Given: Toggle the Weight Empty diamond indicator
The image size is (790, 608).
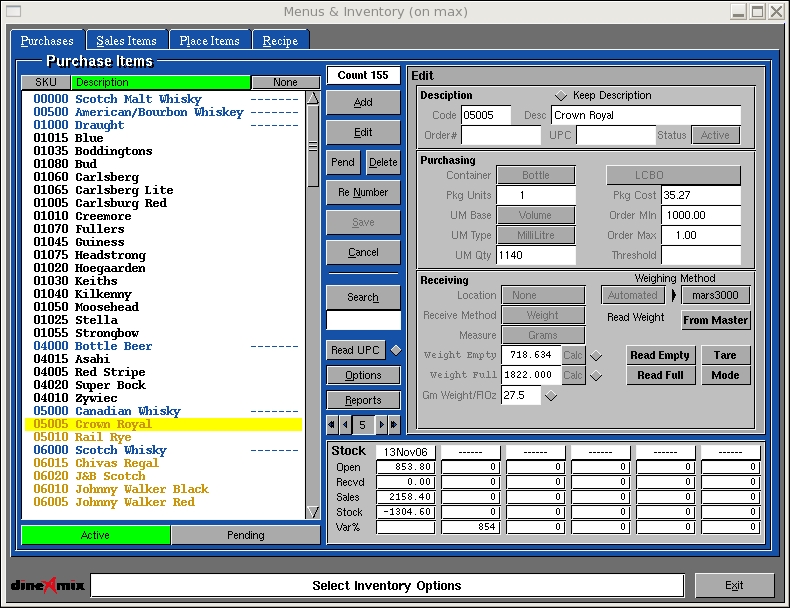Looking at the screenshot, I should pyautogui.click(x=596, y=356).
